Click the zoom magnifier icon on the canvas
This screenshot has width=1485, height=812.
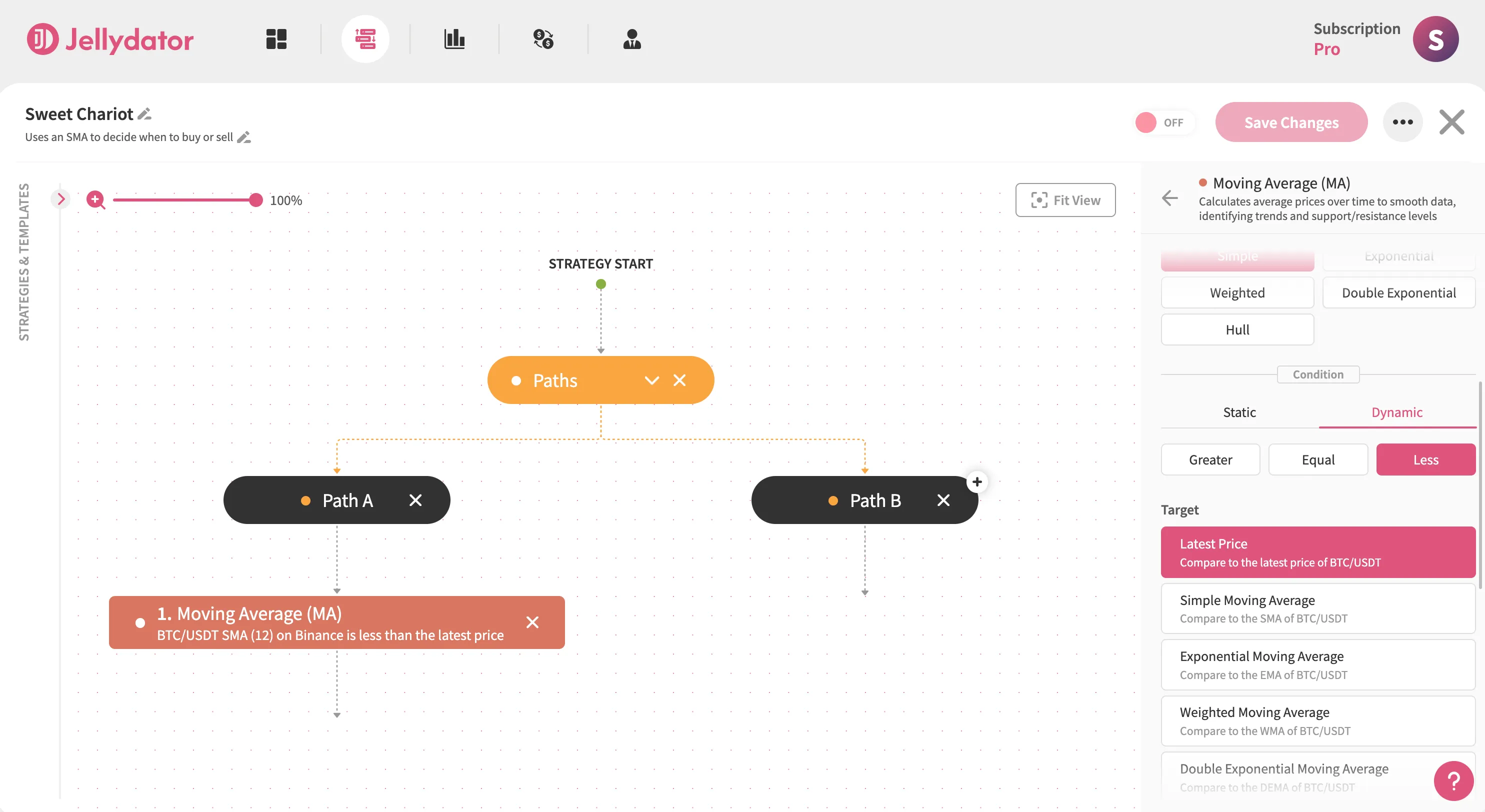coord(95,200)
